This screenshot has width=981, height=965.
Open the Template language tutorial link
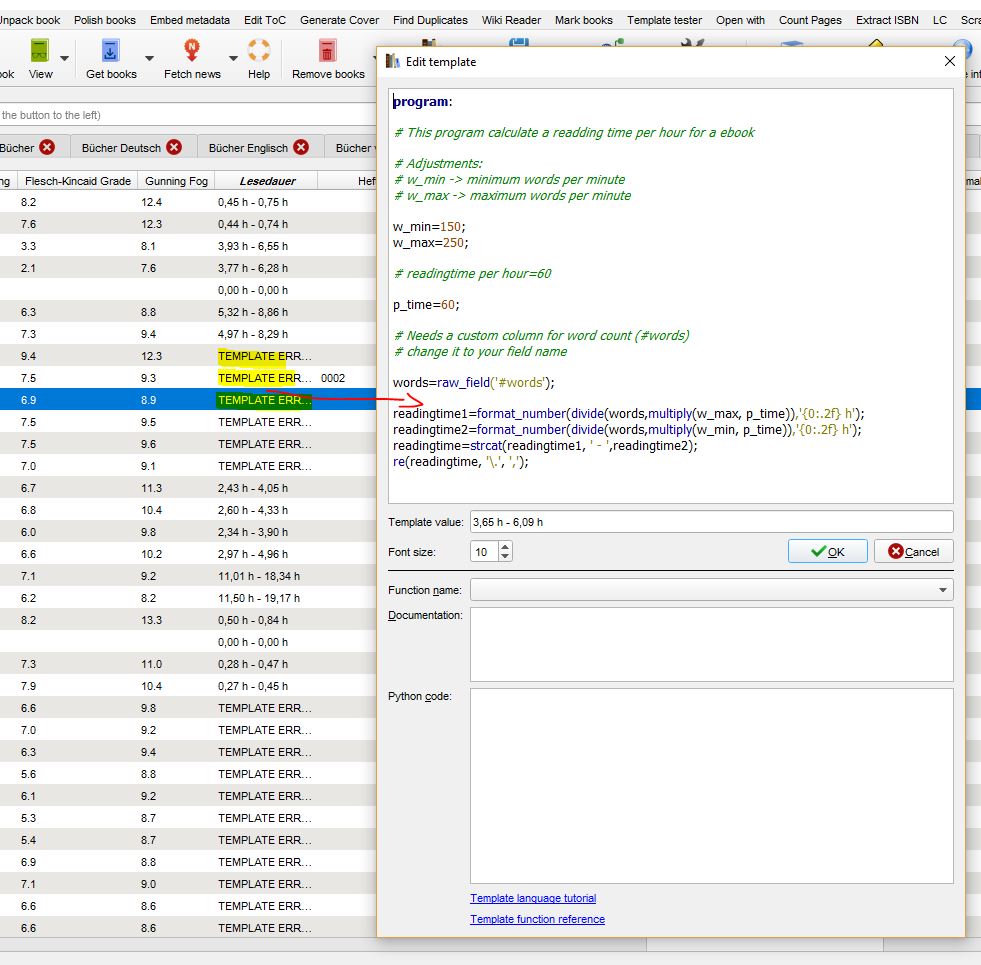[x=533, y=898]
